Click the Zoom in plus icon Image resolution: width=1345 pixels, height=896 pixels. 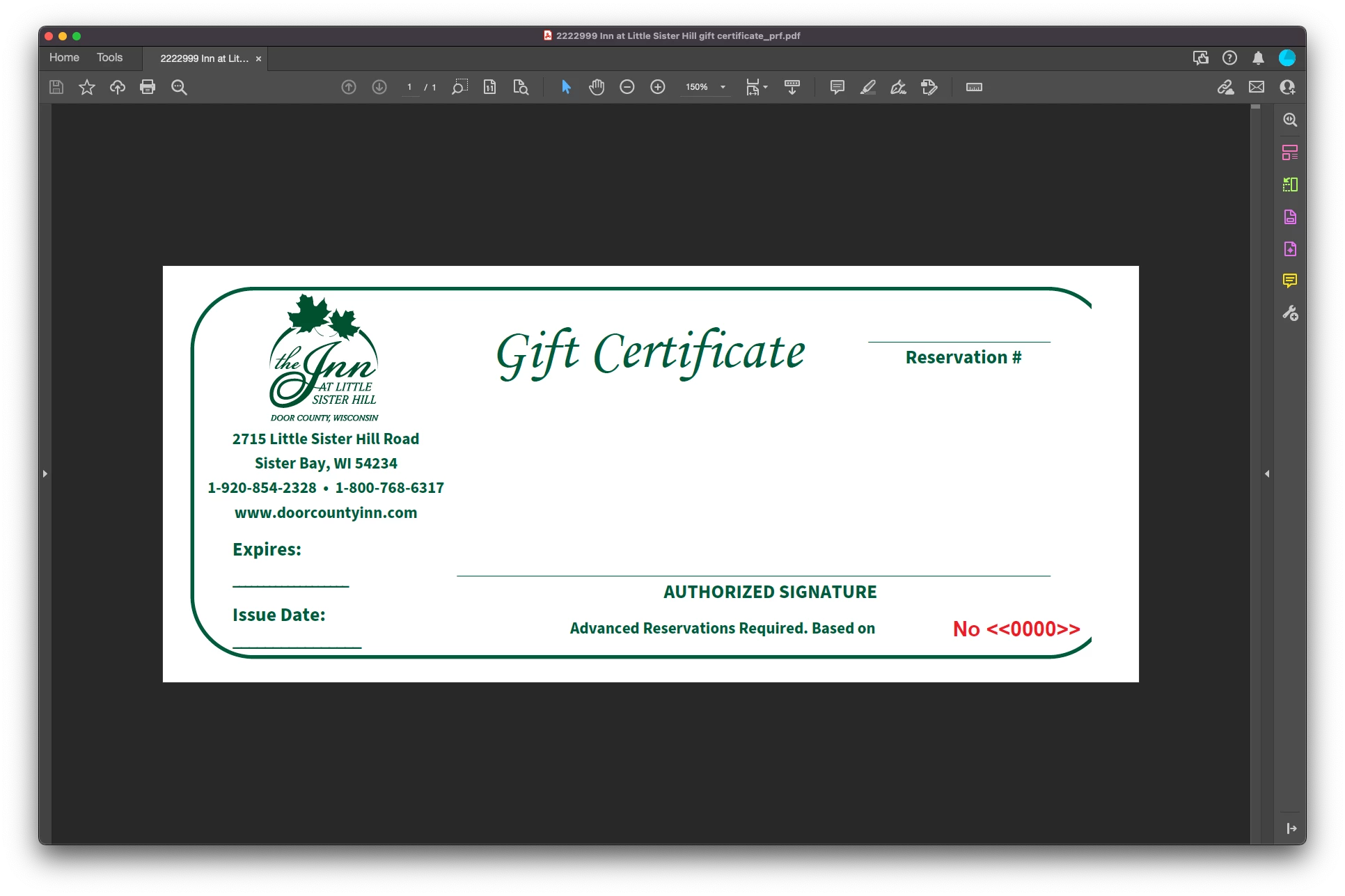point(658,87)
